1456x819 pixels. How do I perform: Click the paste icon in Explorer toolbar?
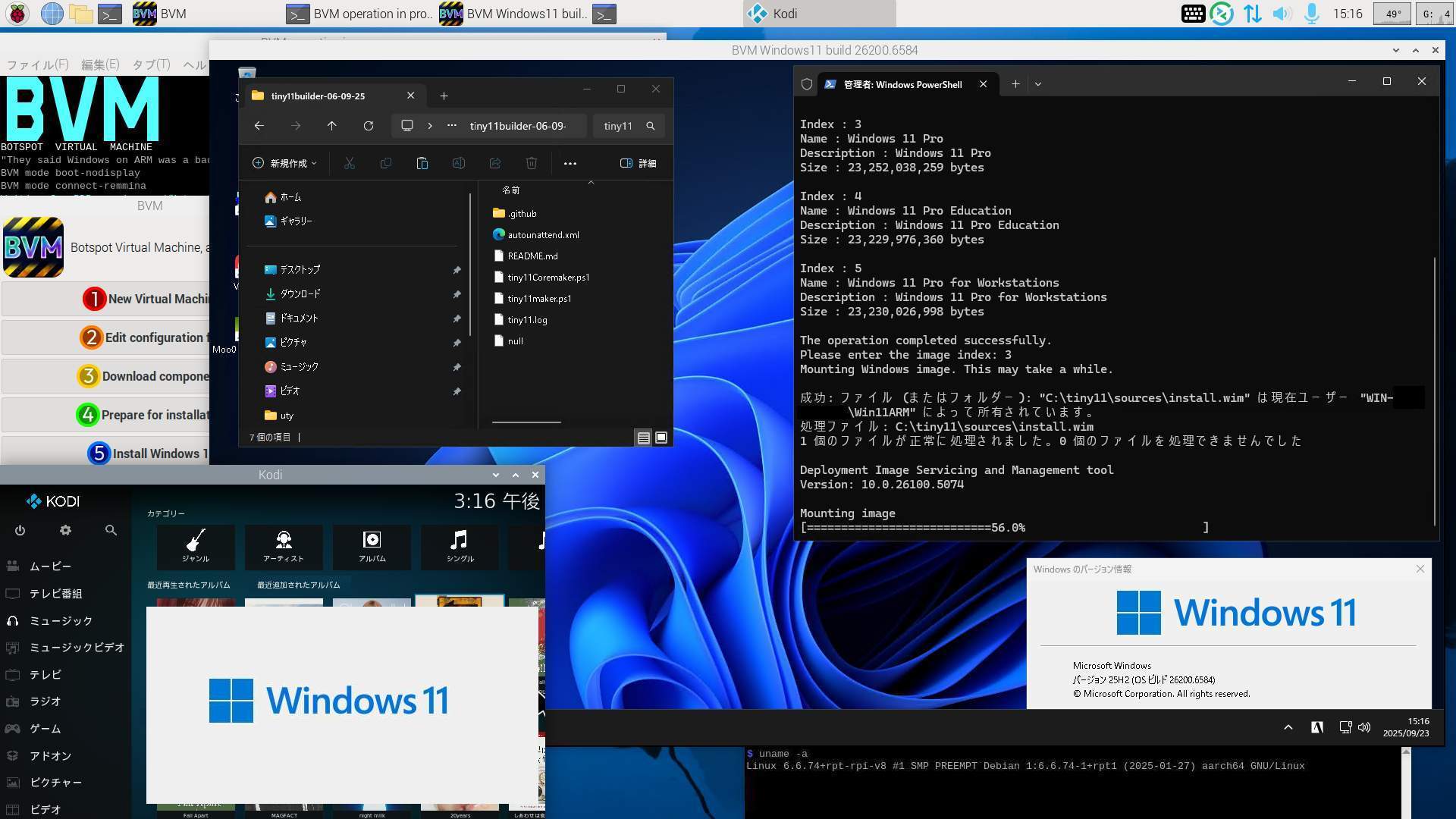[422, 163]
